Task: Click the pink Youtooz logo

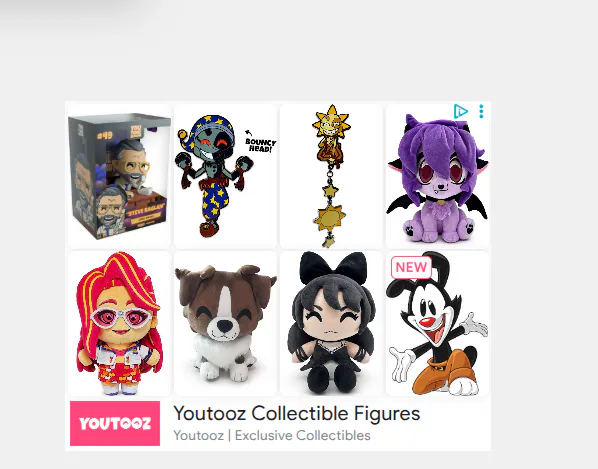Action: tap(115, 423)
